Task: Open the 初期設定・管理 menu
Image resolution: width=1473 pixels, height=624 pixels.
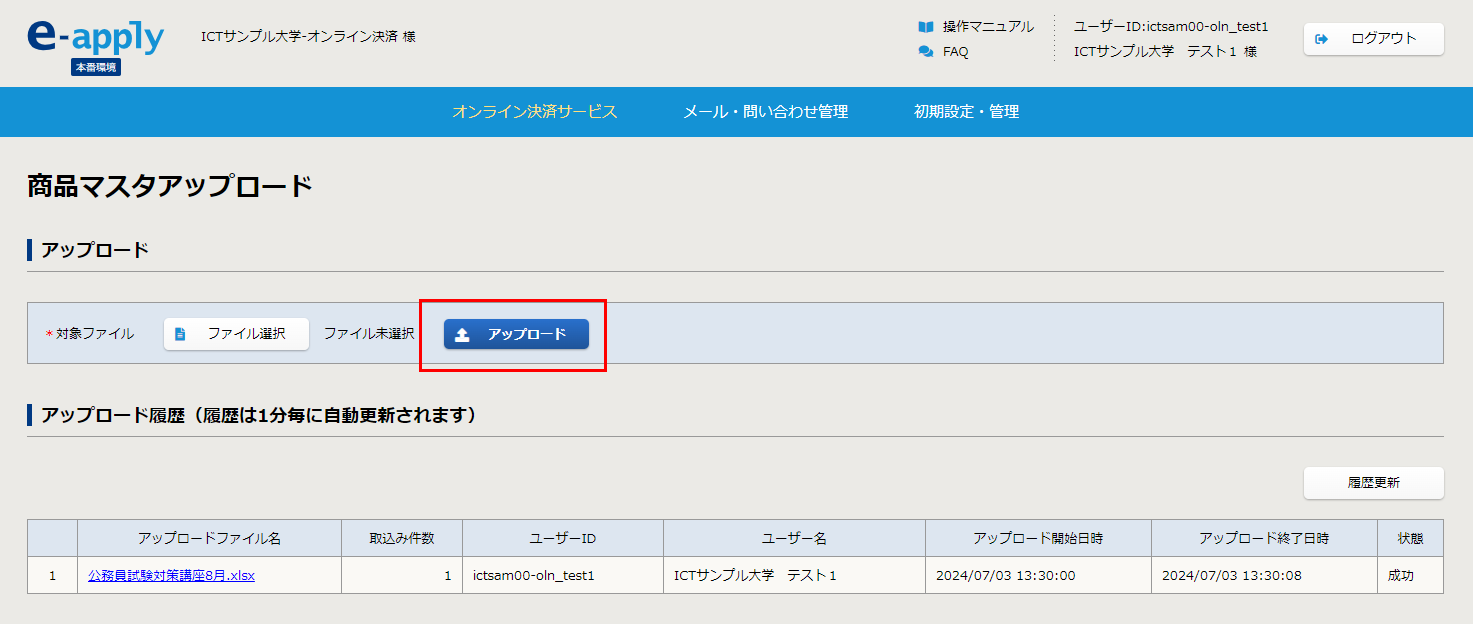Action: click(x=966, y=112)
